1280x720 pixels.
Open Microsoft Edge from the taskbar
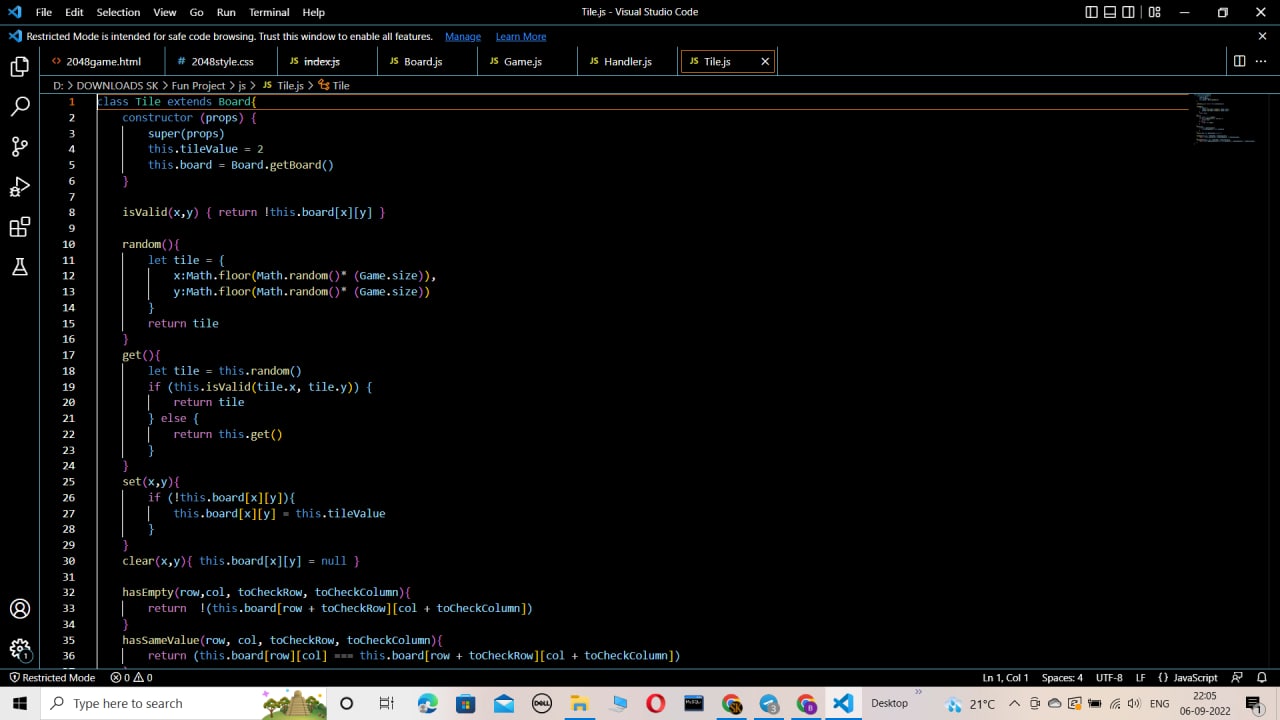click(x=428, y=703)
